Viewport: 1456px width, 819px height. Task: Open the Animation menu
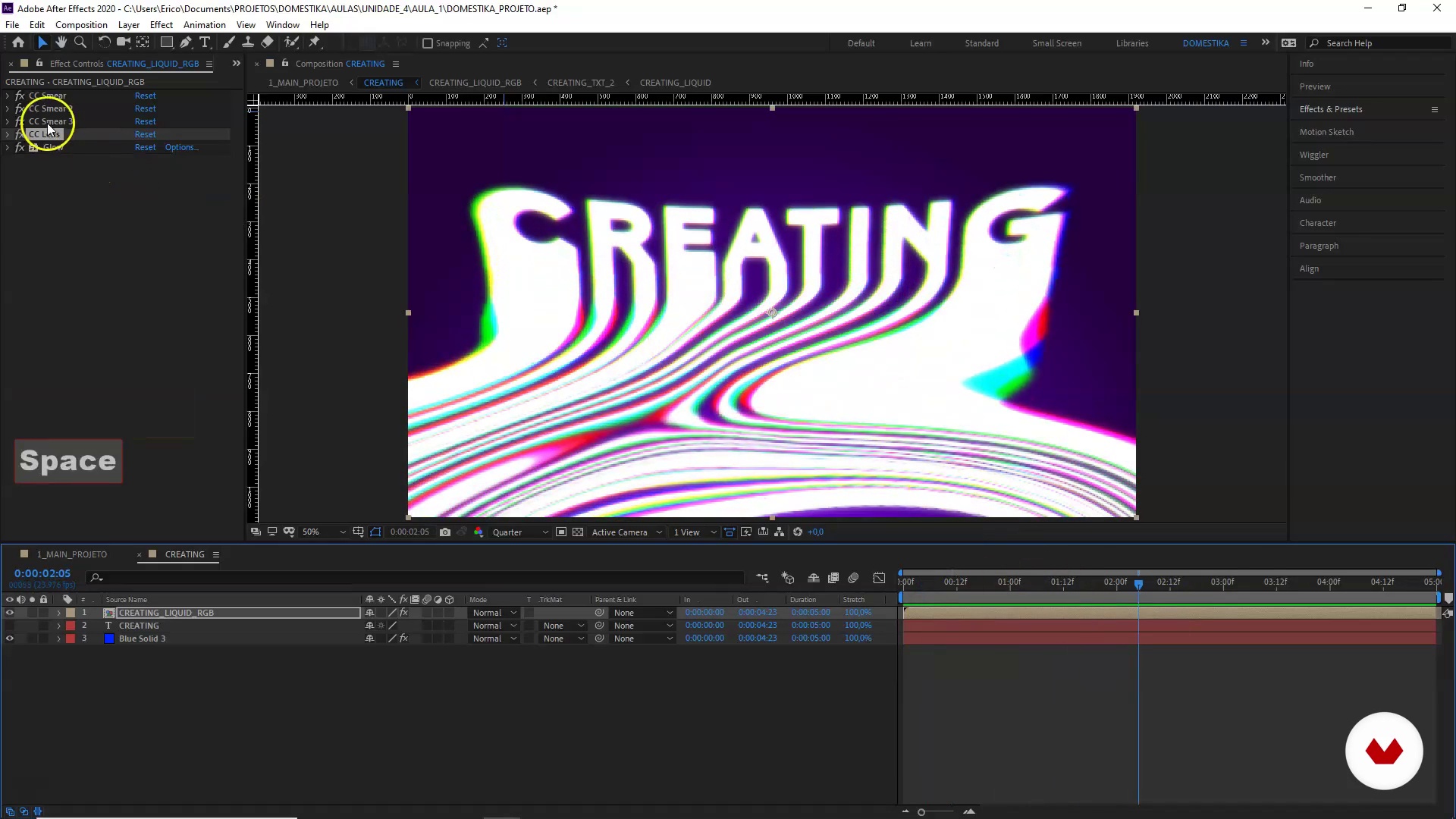204,25
